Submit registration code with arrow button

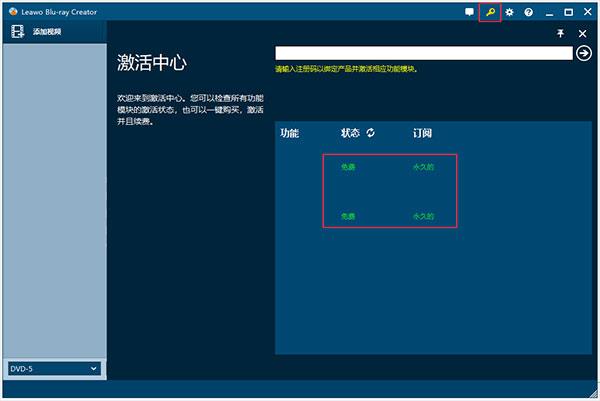tap(584, 53)
